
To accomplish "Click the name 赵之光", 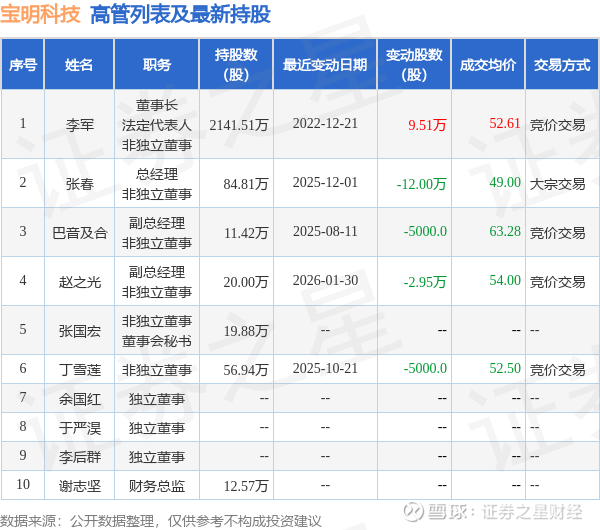I will [x=80, y=282].
